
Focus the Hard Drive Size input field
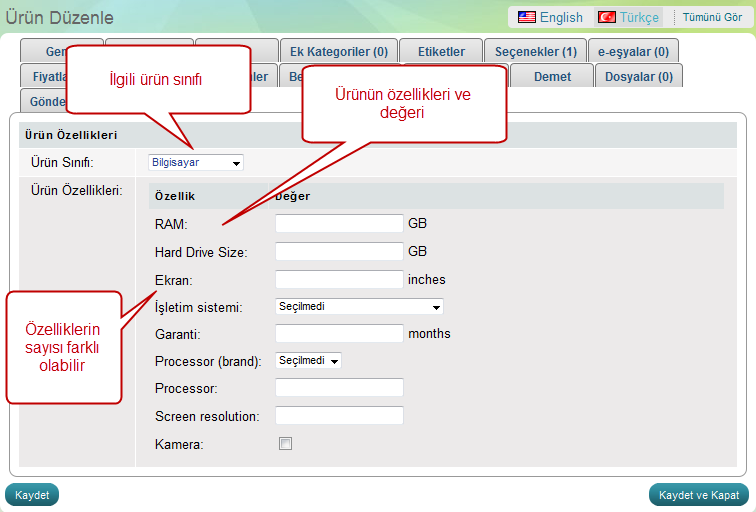339,252
